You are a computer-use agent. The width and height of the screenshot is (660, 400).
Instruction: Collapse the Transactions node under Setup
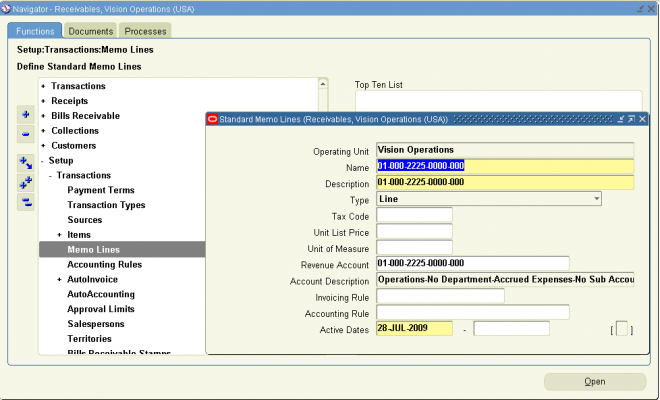(x=51, y=176)
